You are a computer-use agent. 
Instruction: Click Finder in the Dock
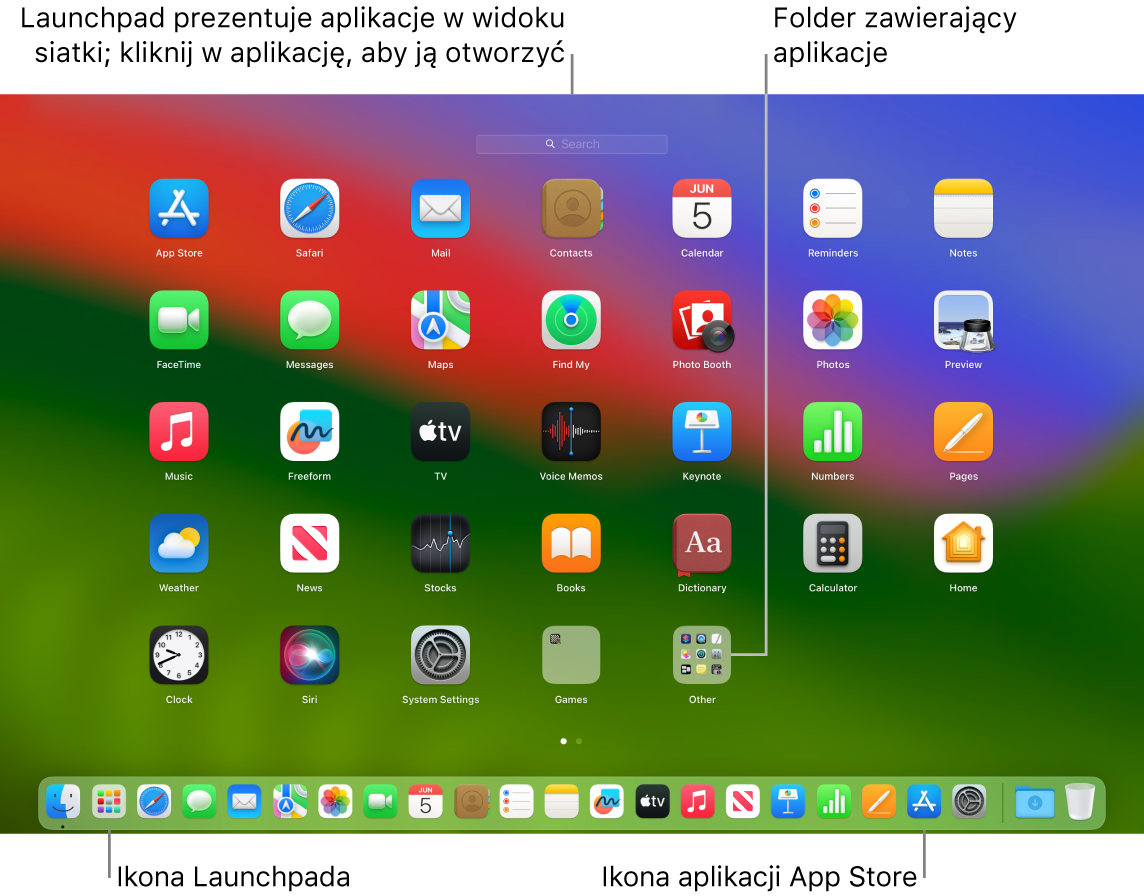click(x=63, y=802)
